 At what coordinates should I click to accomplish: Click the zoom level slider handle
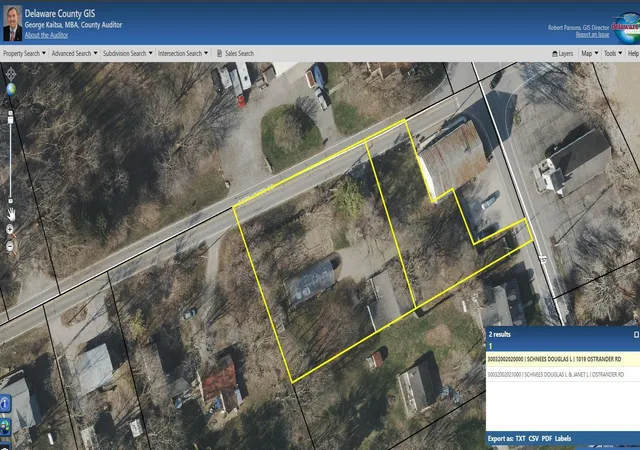[11, 120]
